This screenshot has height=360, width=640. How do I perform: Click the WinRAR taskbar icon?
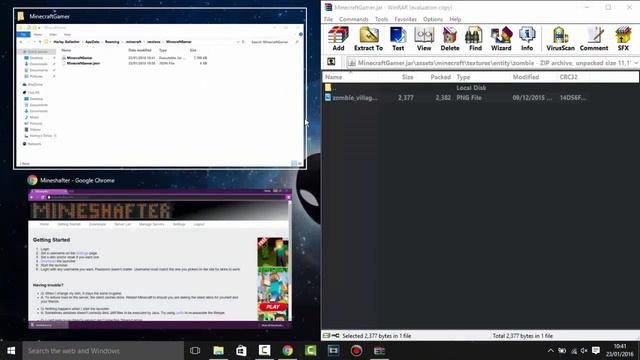pyautogui.click(x=379, y=351)
